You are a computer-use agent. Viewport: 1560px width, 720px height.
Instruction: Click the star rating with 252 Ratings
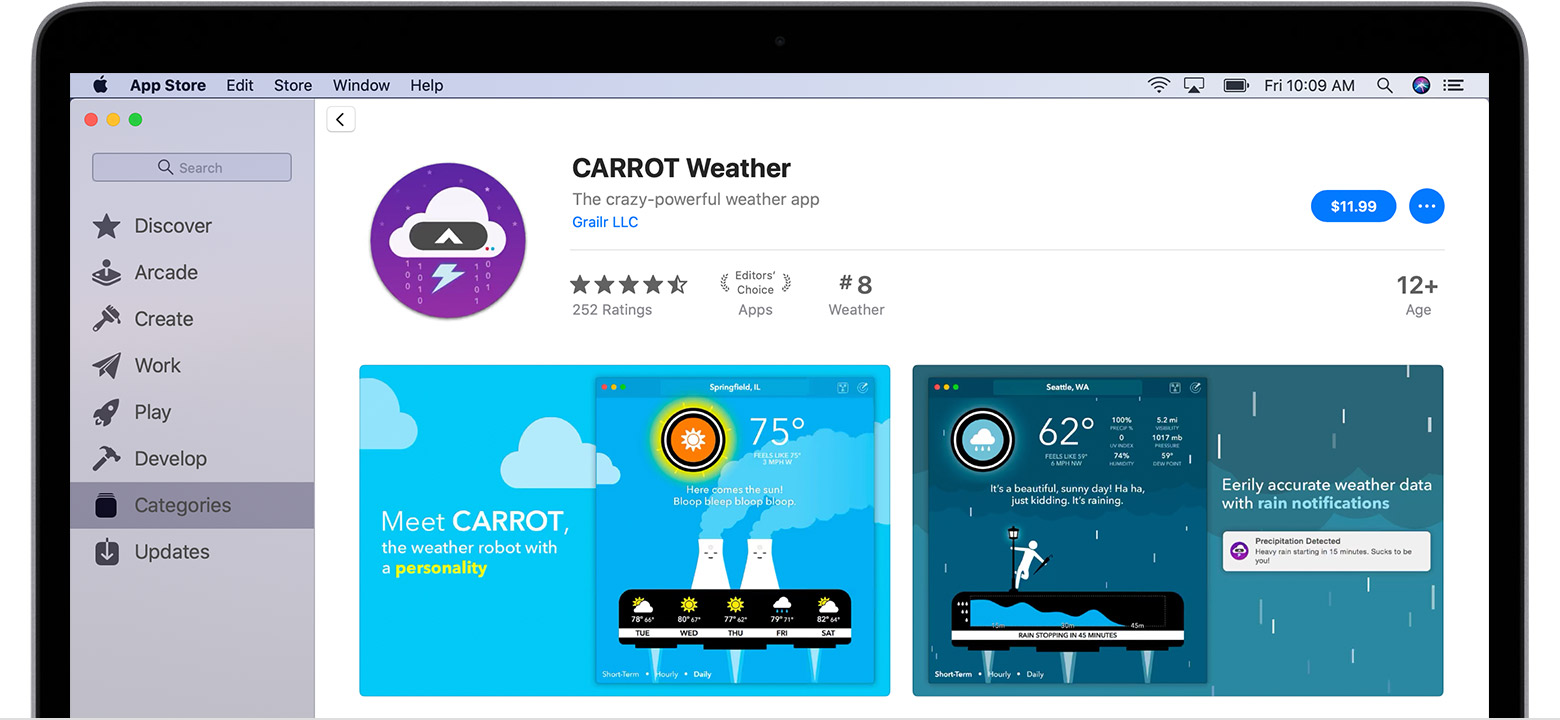tap(628, 285)
